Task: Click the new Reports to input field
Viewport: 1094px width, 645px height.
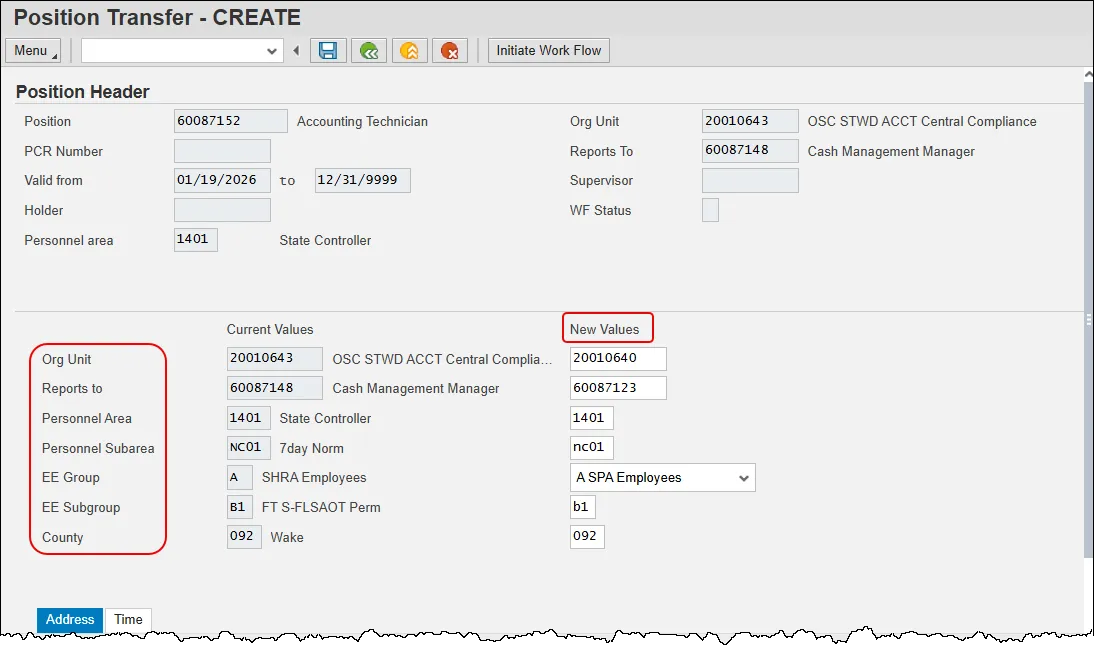Action: pyautogui.click(x=618, y=389)
